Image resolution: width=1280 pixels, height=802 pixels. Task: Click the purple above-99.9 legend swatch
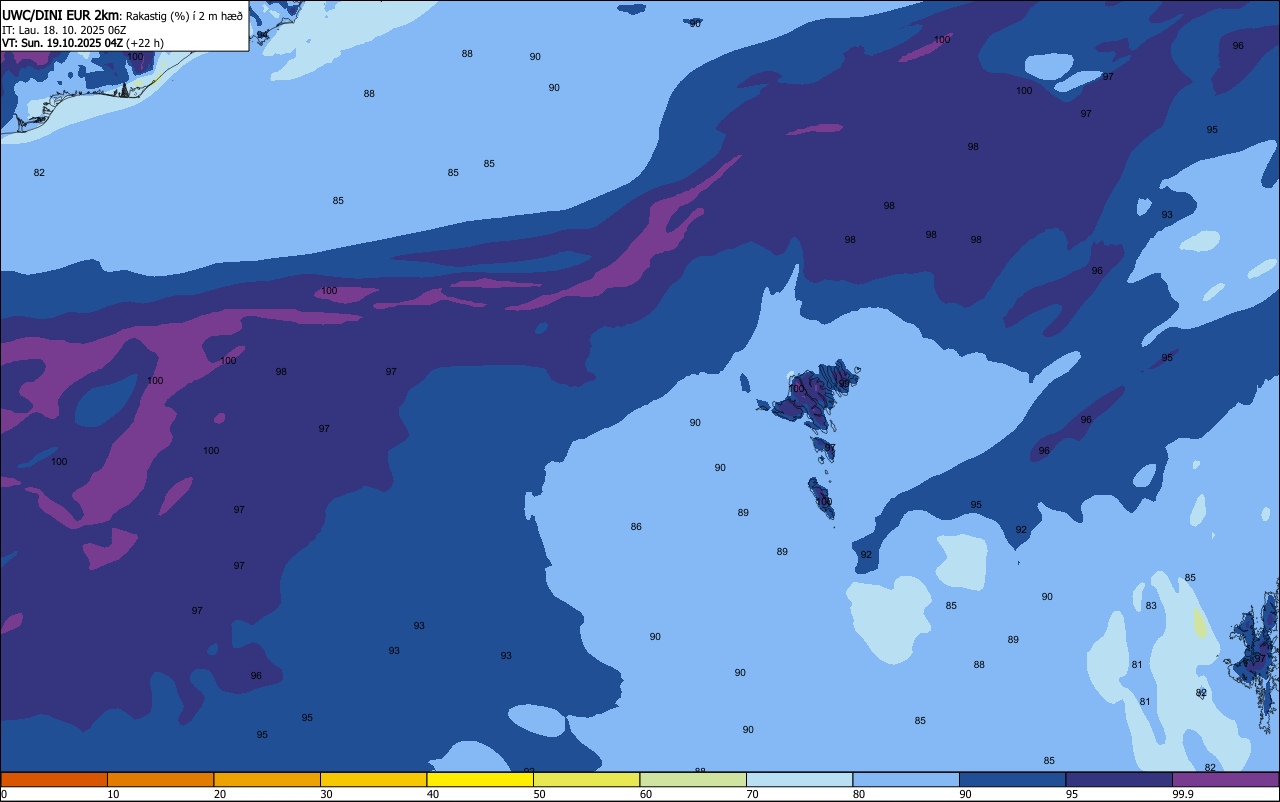(x=1225, y=779)
